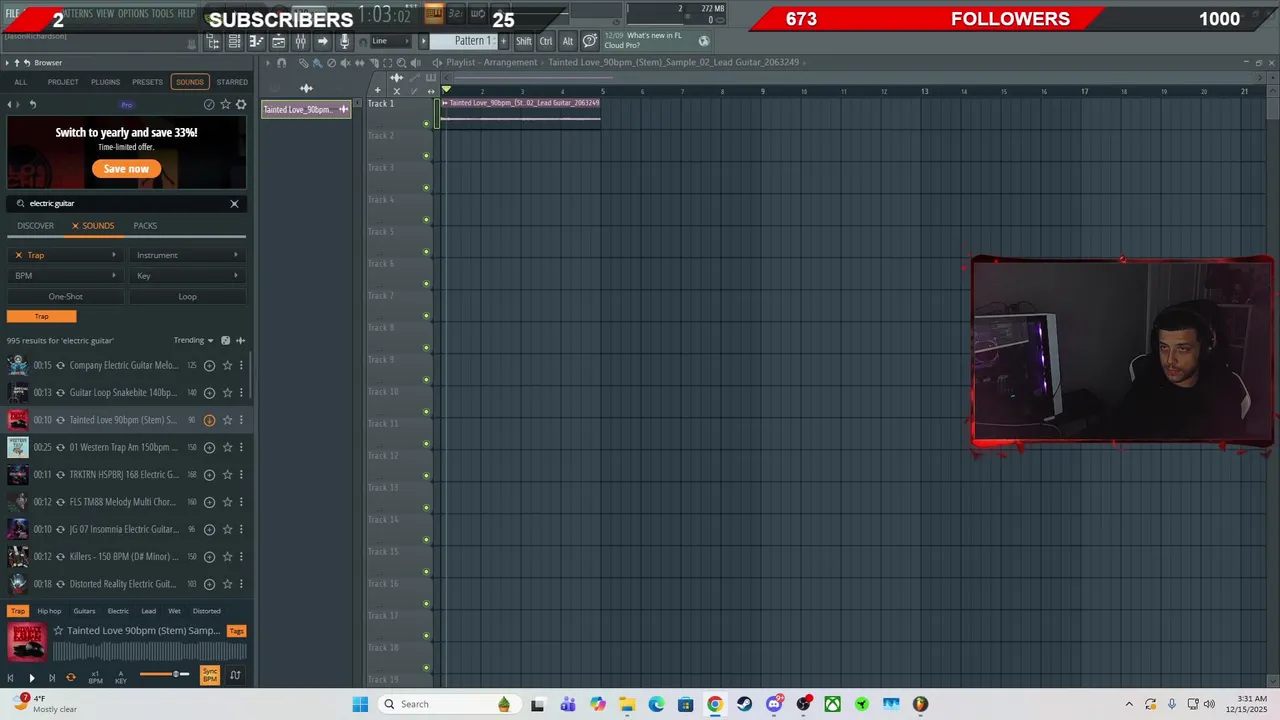Click the arrow icon next to mixer button

click(322, 41)
